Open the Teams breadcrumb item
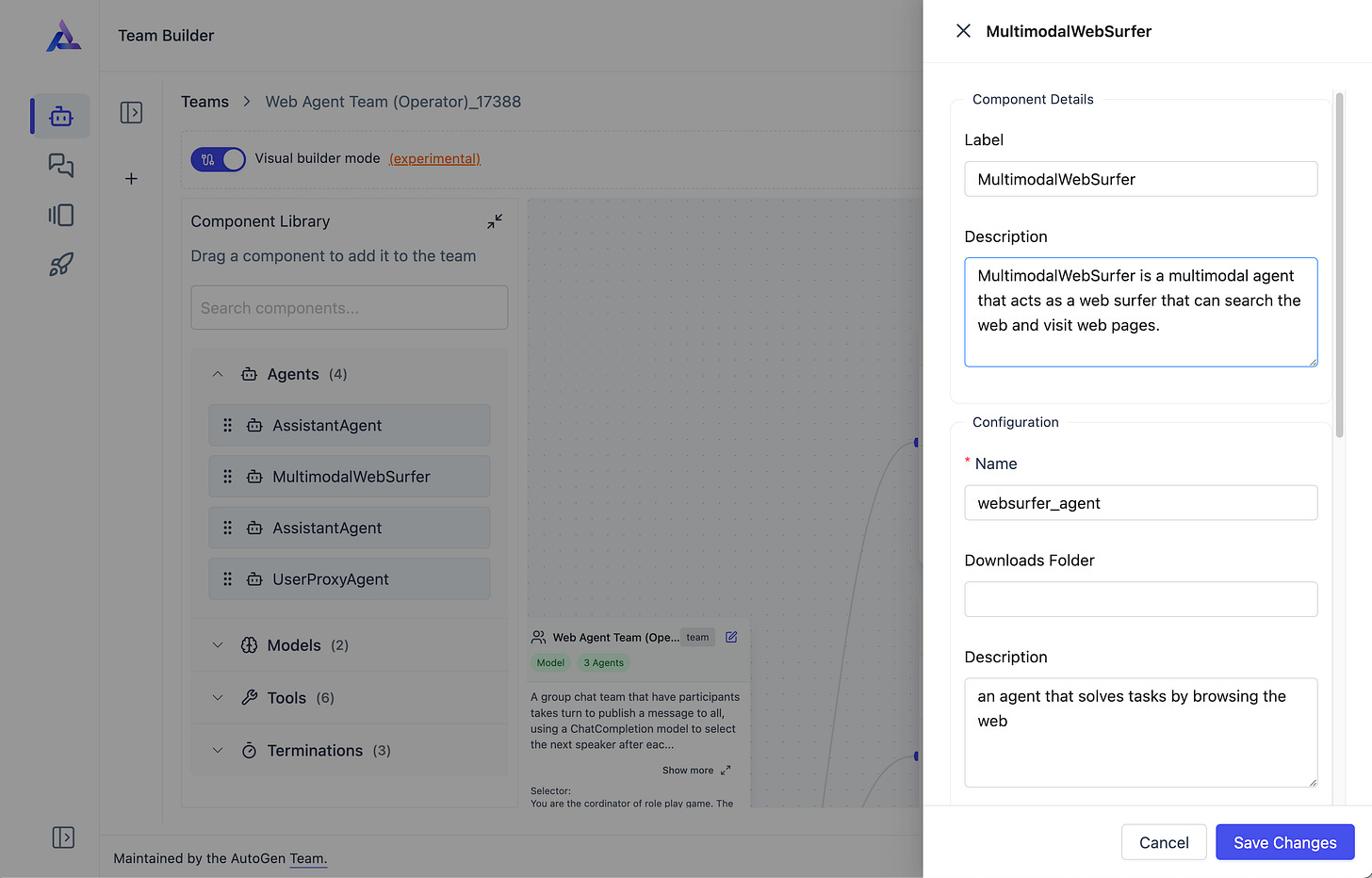This screenshot has height=878, width=1372. point(204,101)
